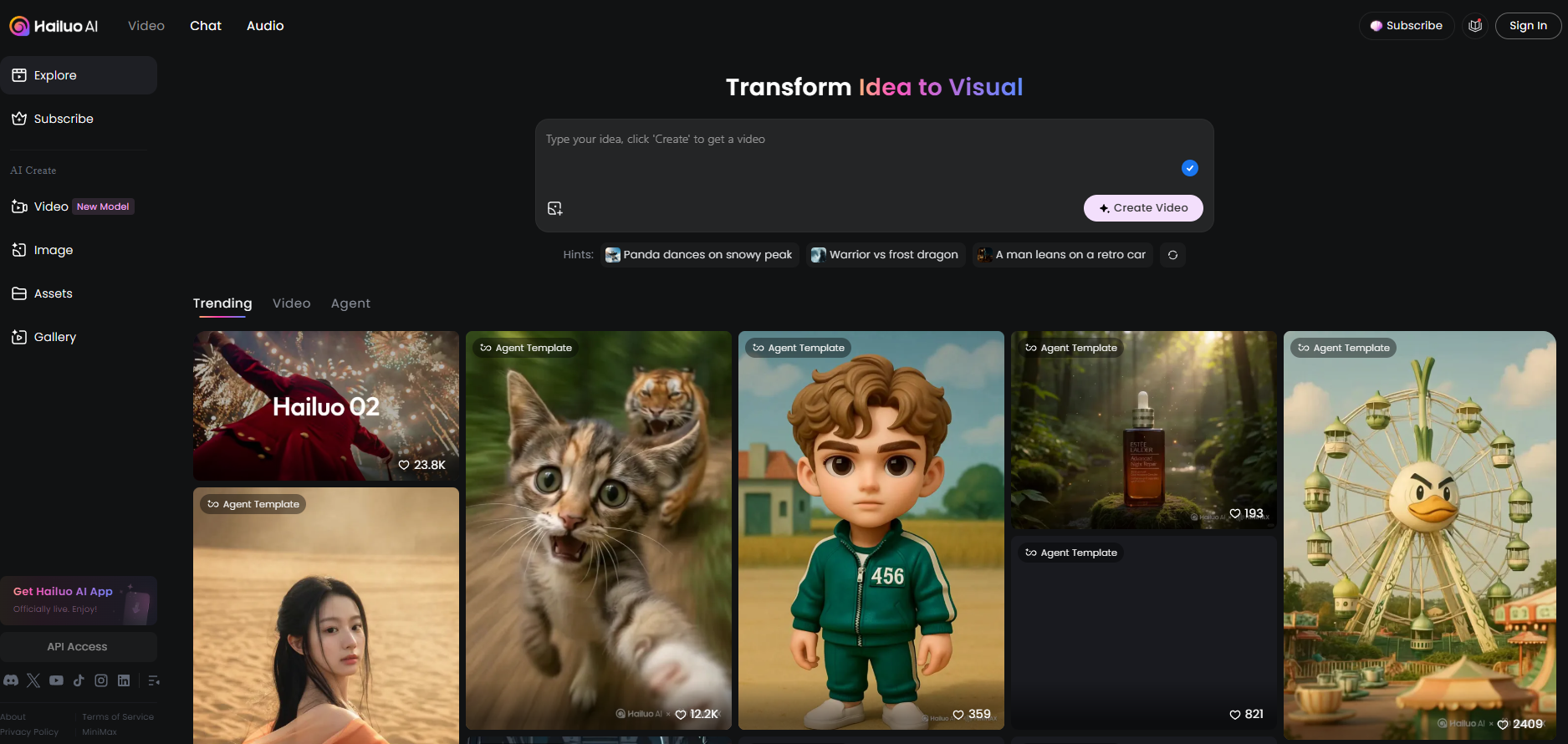This screenshot has width=1568, height=744.
Task: Open Assets in the sidebar
Action: [x=79, y=293]
